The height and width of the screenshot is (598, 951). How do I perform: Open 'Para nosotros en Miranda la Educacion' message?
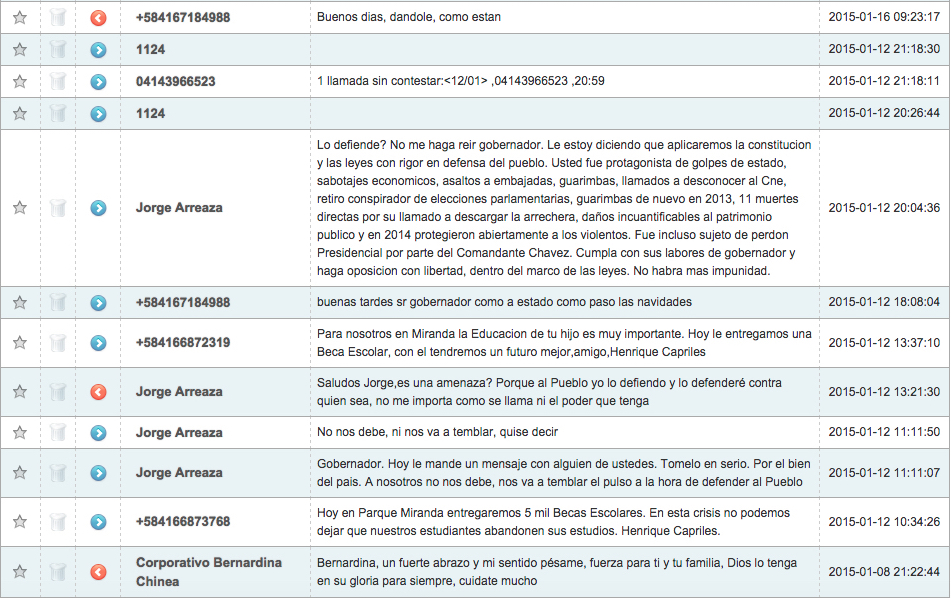(564, 343)
